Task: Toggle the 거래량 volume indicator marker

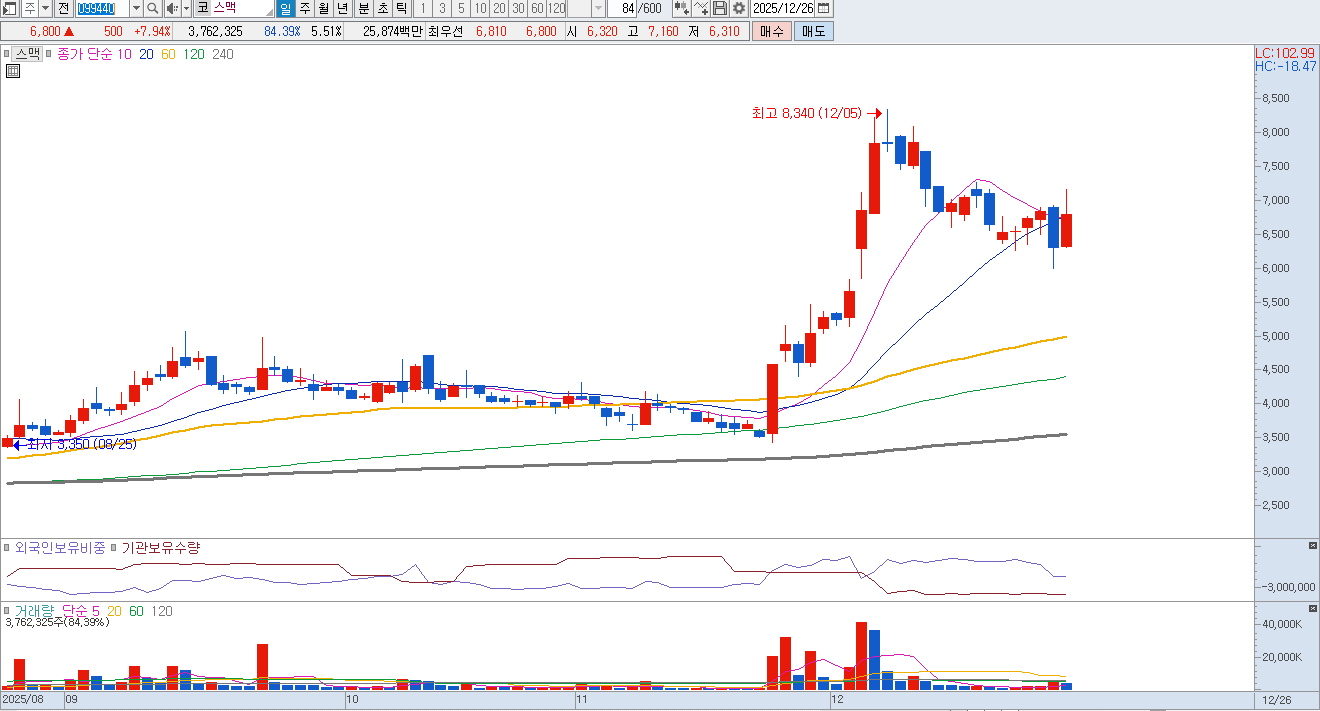Action: point(7,610)
